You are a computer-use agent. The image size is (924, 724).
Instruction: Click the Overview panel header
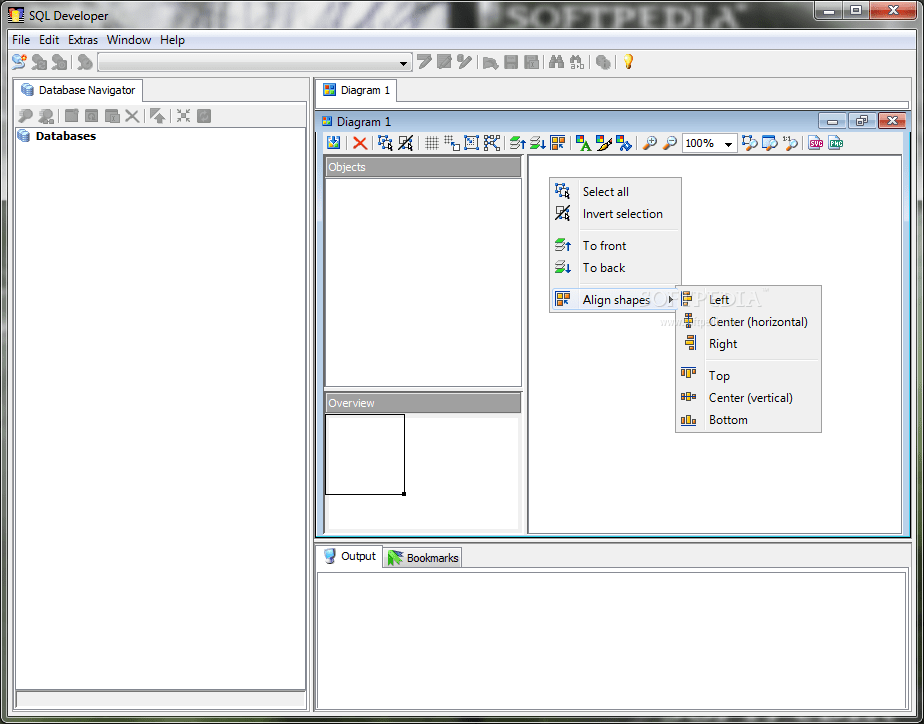(x=423, y=403)
